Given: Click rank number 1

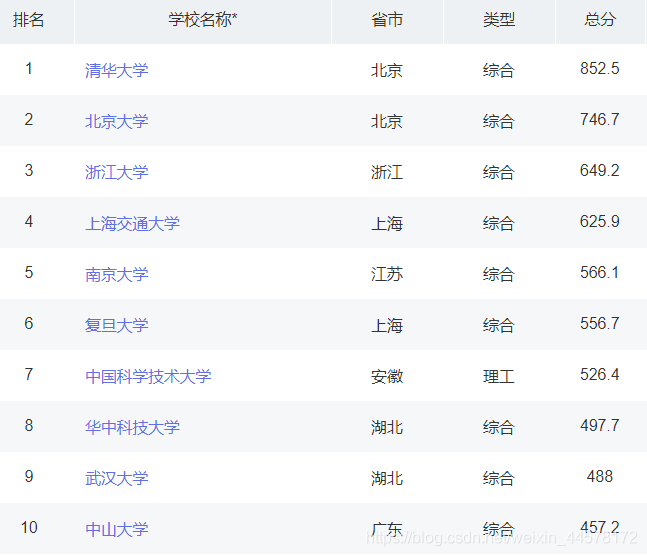Looking at the screenshot, I should pos(28,69).
